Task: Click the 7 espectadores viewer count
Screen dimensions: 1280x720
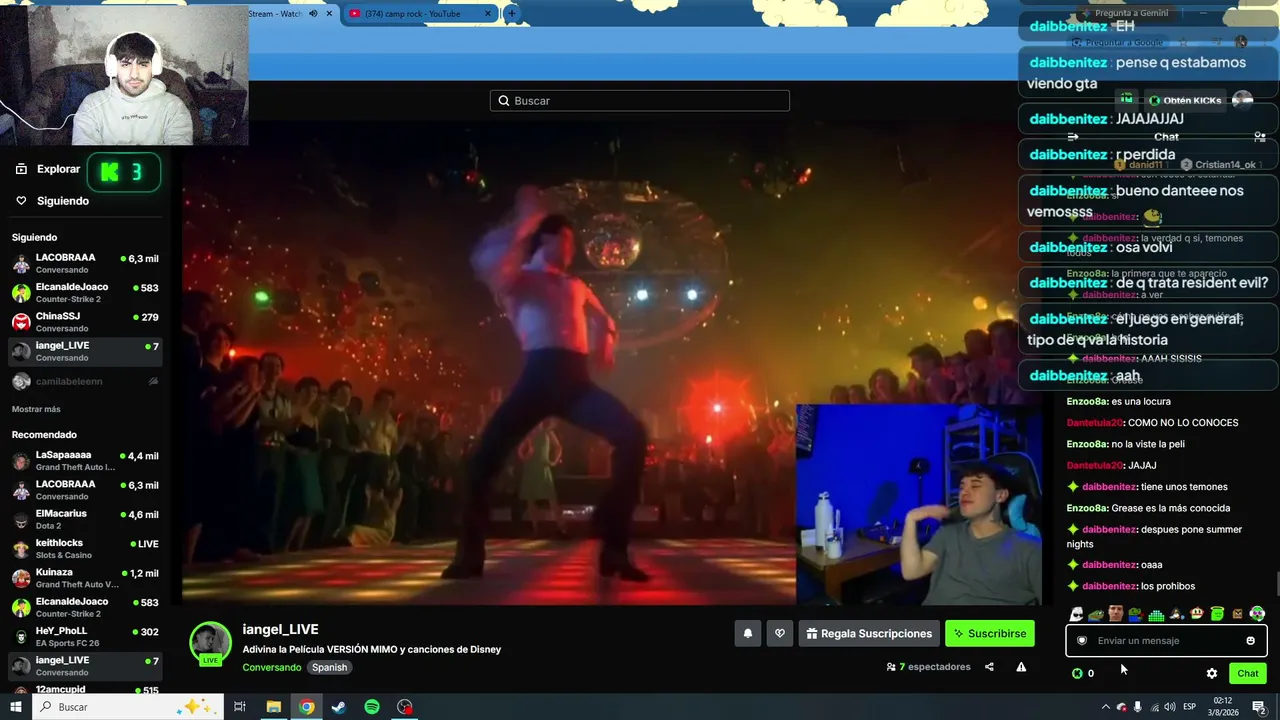Action: click(x=928, y=667)
